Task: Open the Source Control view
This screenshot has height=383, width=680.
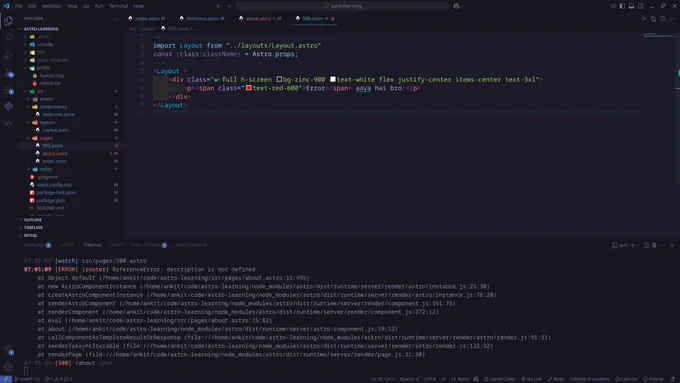Action: pos(8,72)
